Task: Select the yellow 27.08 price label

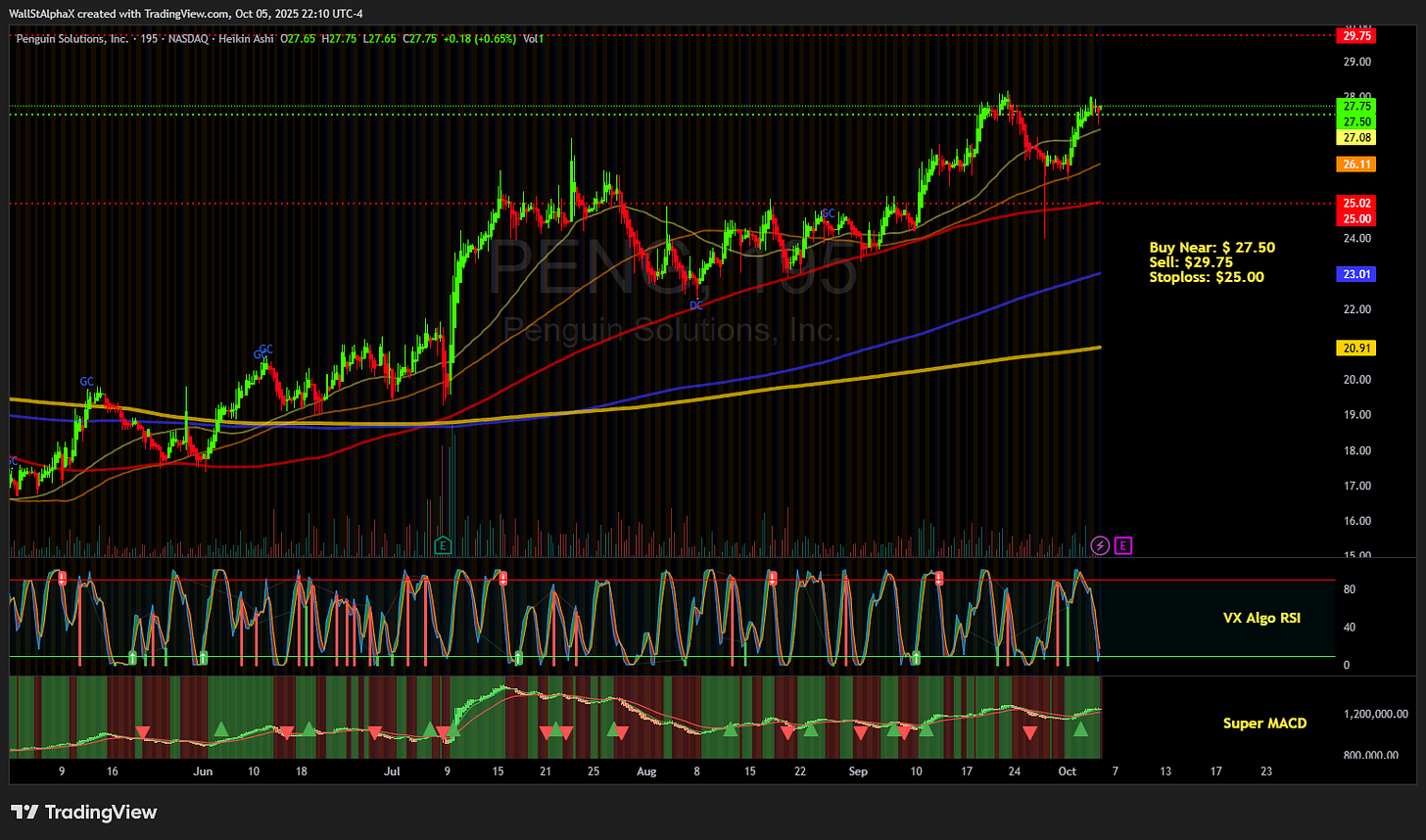Action: 1356,138
